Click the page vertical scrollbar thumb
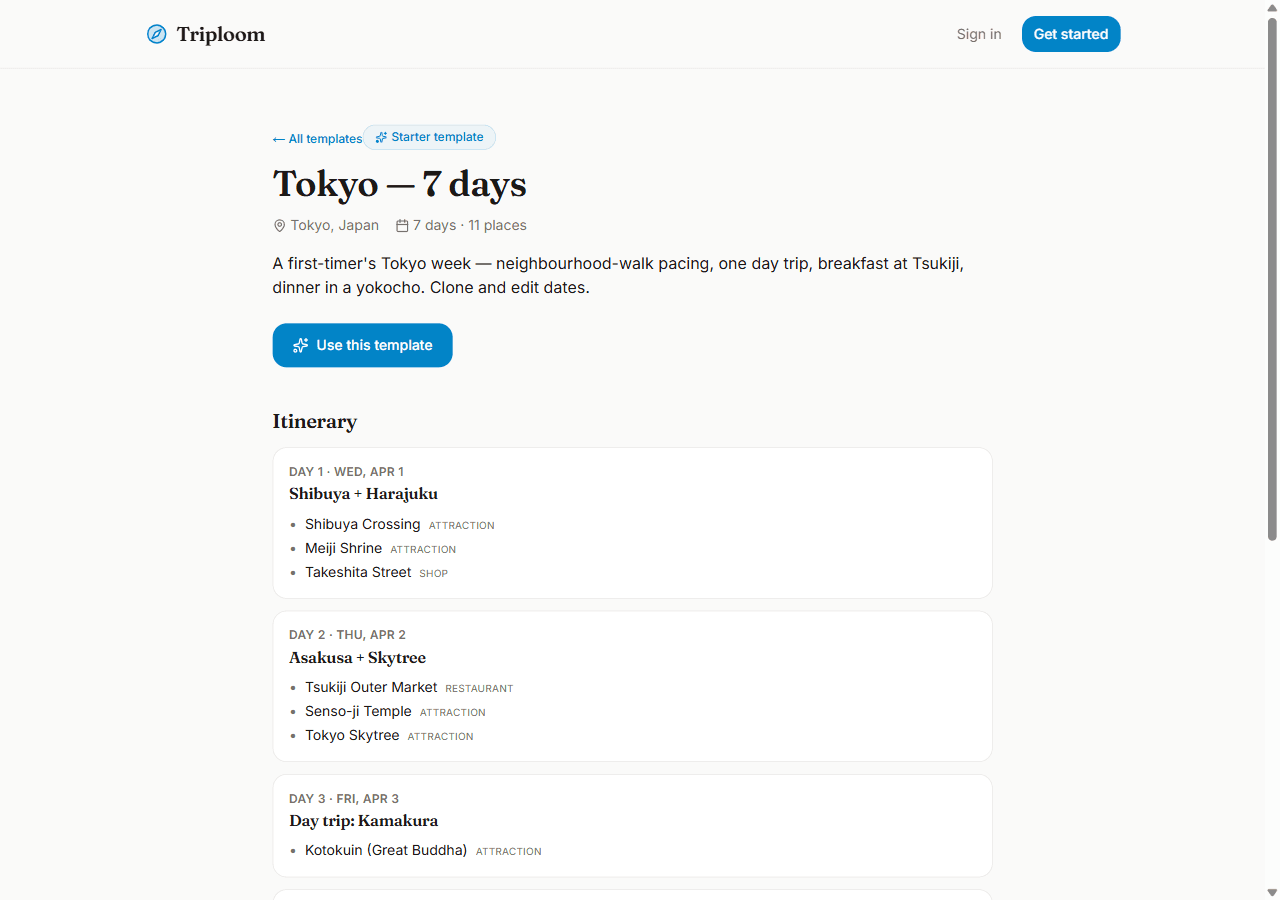 (x=1272, y=278)
